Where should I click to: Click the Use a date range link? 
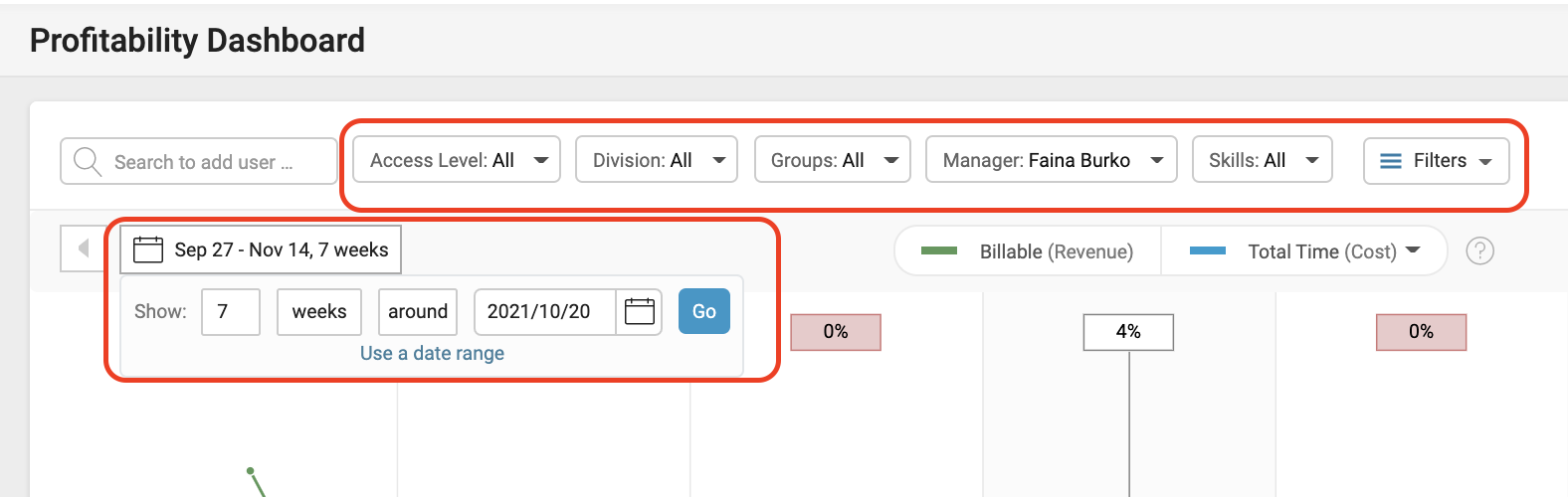click(x=432, y=353)
